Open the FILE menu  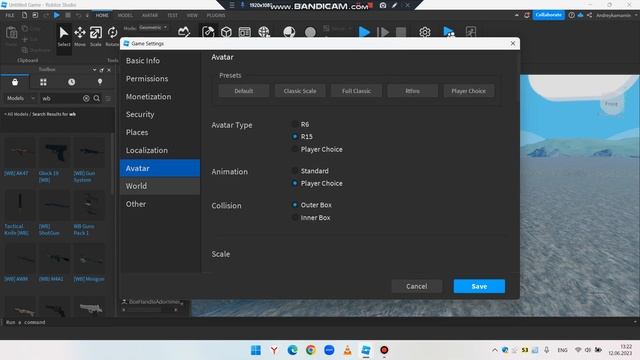coord(10,15)
